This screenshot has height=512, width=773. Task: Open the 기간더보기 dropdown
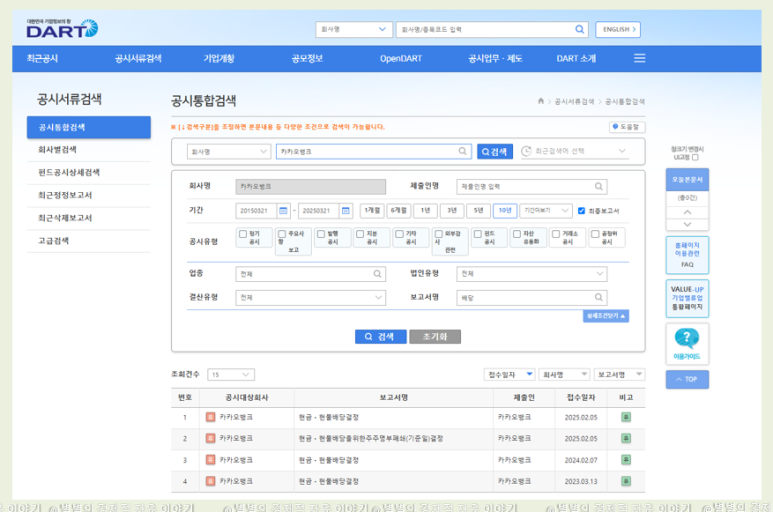[x=546, y=210]
